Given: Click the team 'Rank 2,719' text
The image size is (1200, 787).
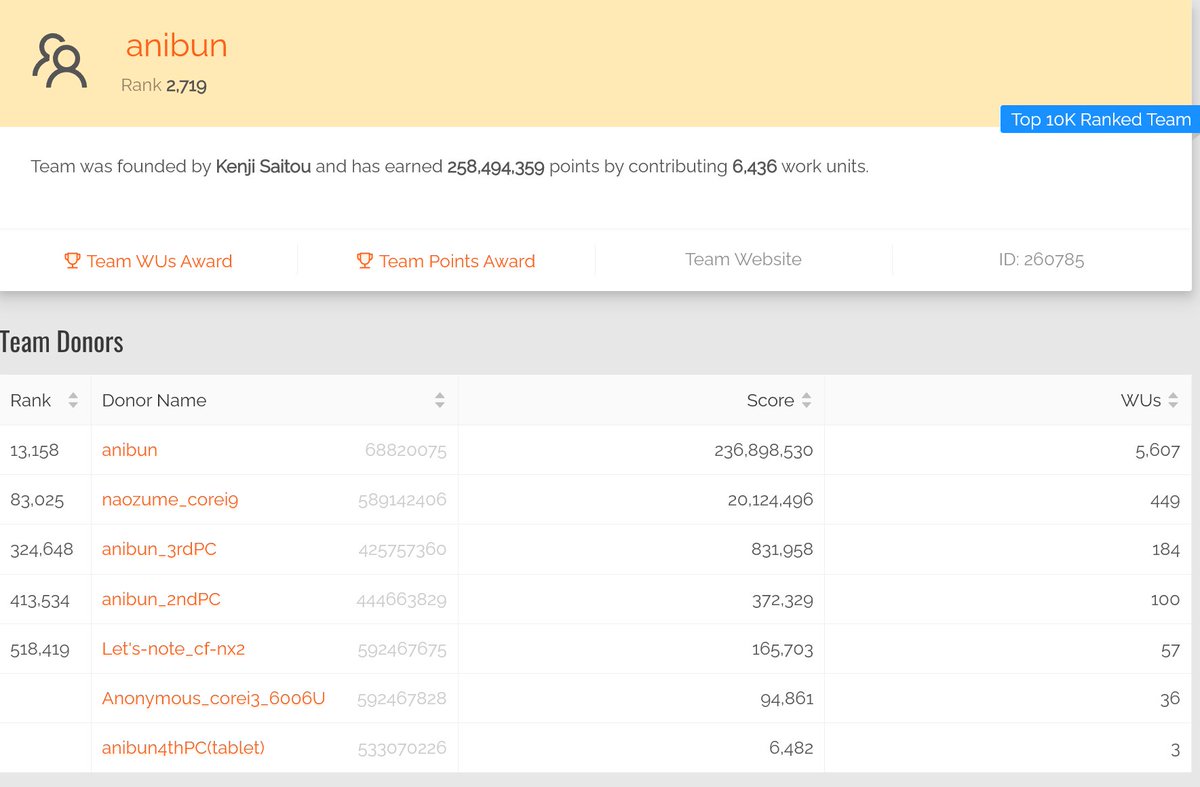Looking at the screenshot, I should coord(164,85).
